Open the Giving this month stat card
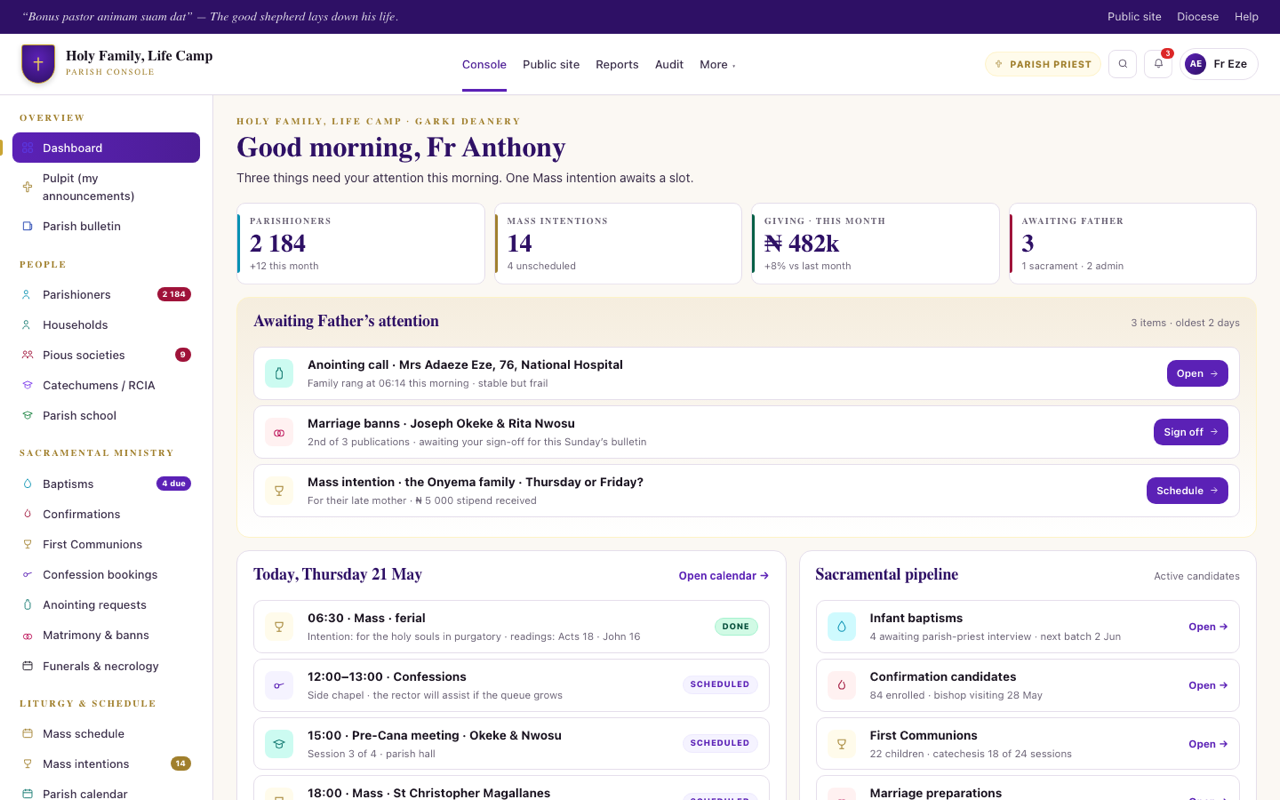Viewport: 1280px width, 800px height. coord(875,244)
